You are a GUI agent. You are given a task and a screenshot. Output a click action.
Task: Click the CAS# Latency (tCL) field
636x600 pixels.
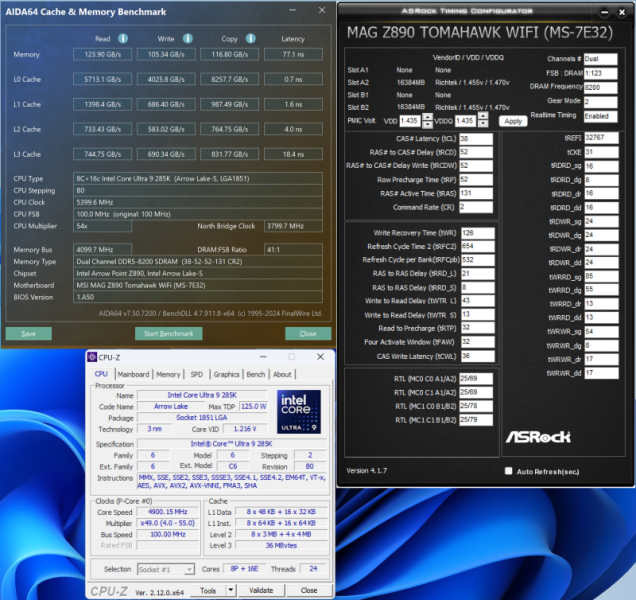(x=476, y=139)
